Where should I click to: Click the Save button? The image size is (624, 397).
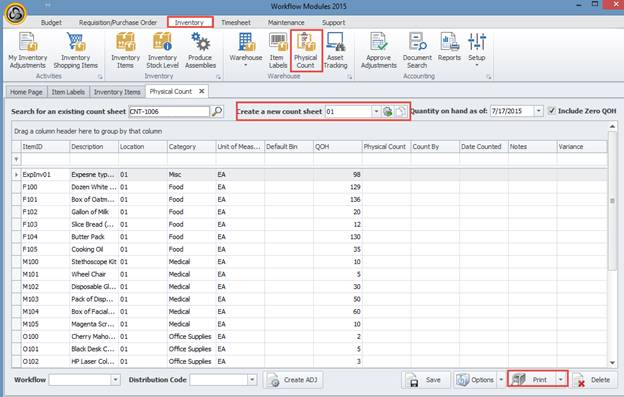[x=426, y=380]
